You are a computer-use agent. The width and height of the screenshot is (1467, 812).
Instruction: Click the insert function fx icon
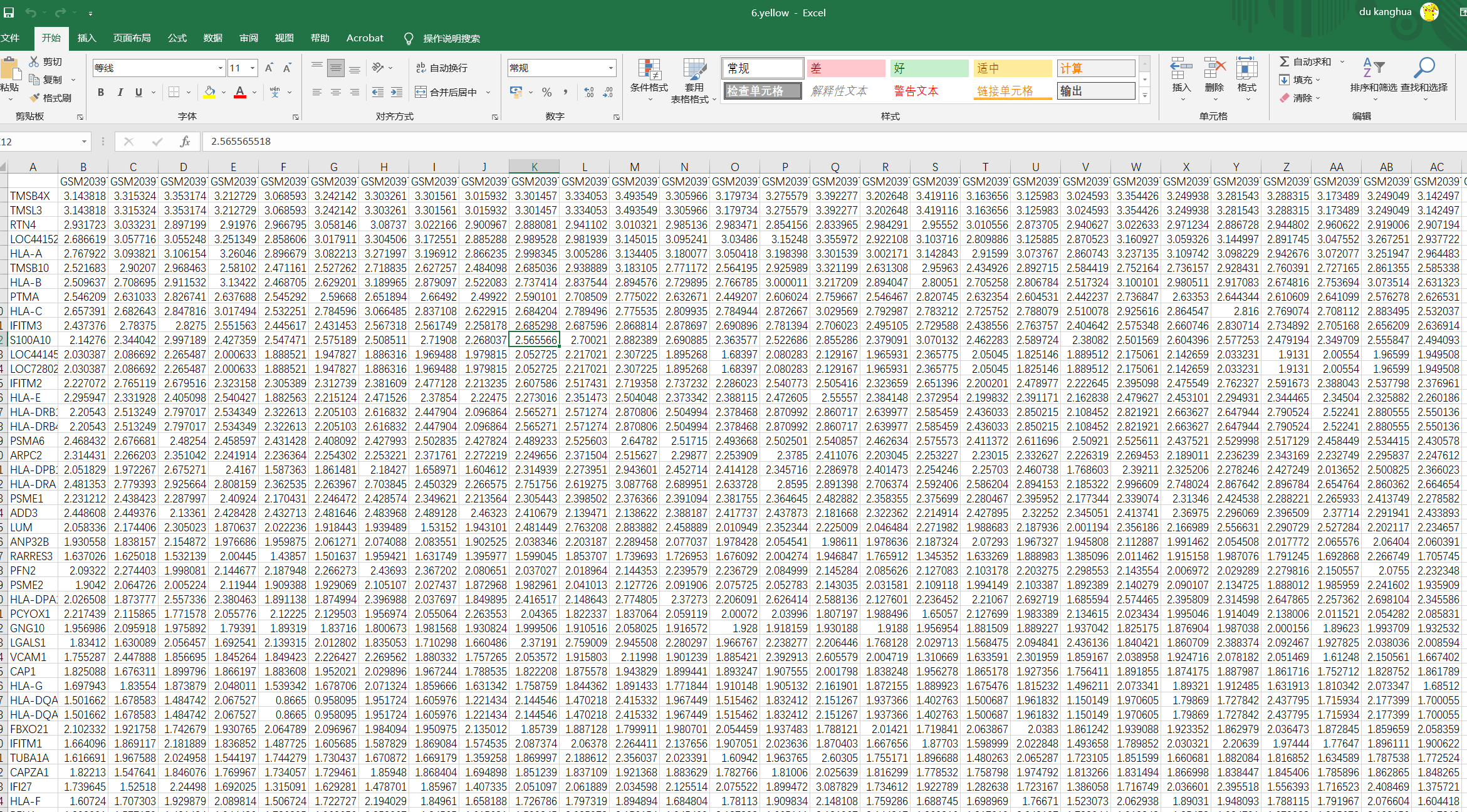(x=185, y=142)
